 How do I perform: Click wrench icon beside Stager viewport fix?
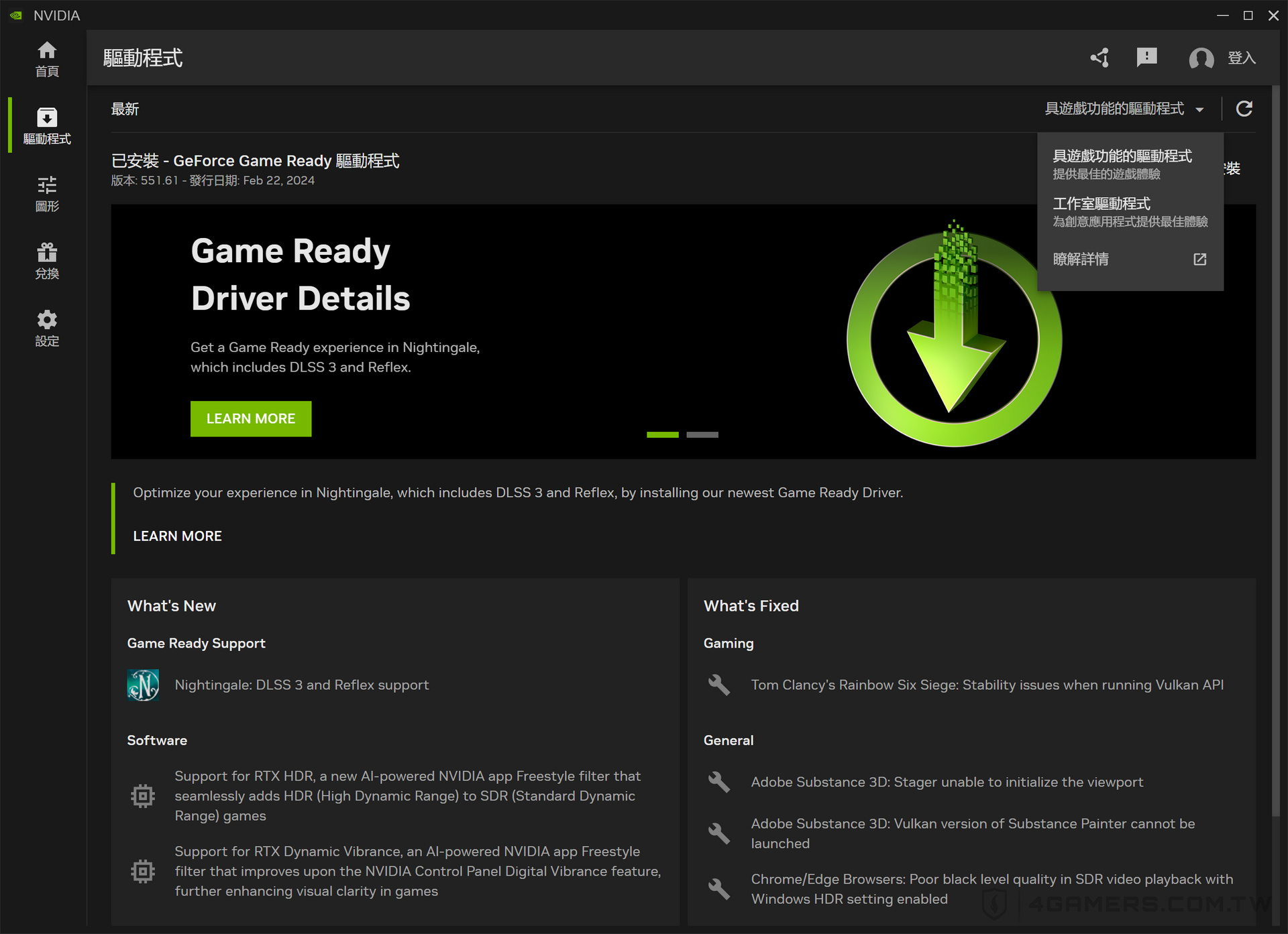tap(719, 782)
